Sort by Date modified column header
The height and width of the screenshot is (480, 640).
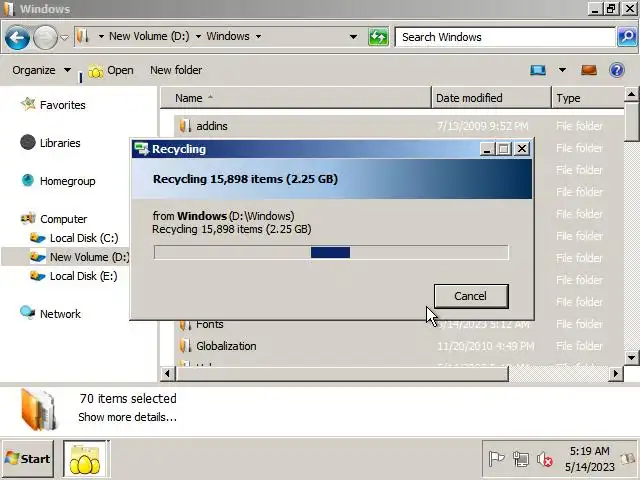[491, 98]
